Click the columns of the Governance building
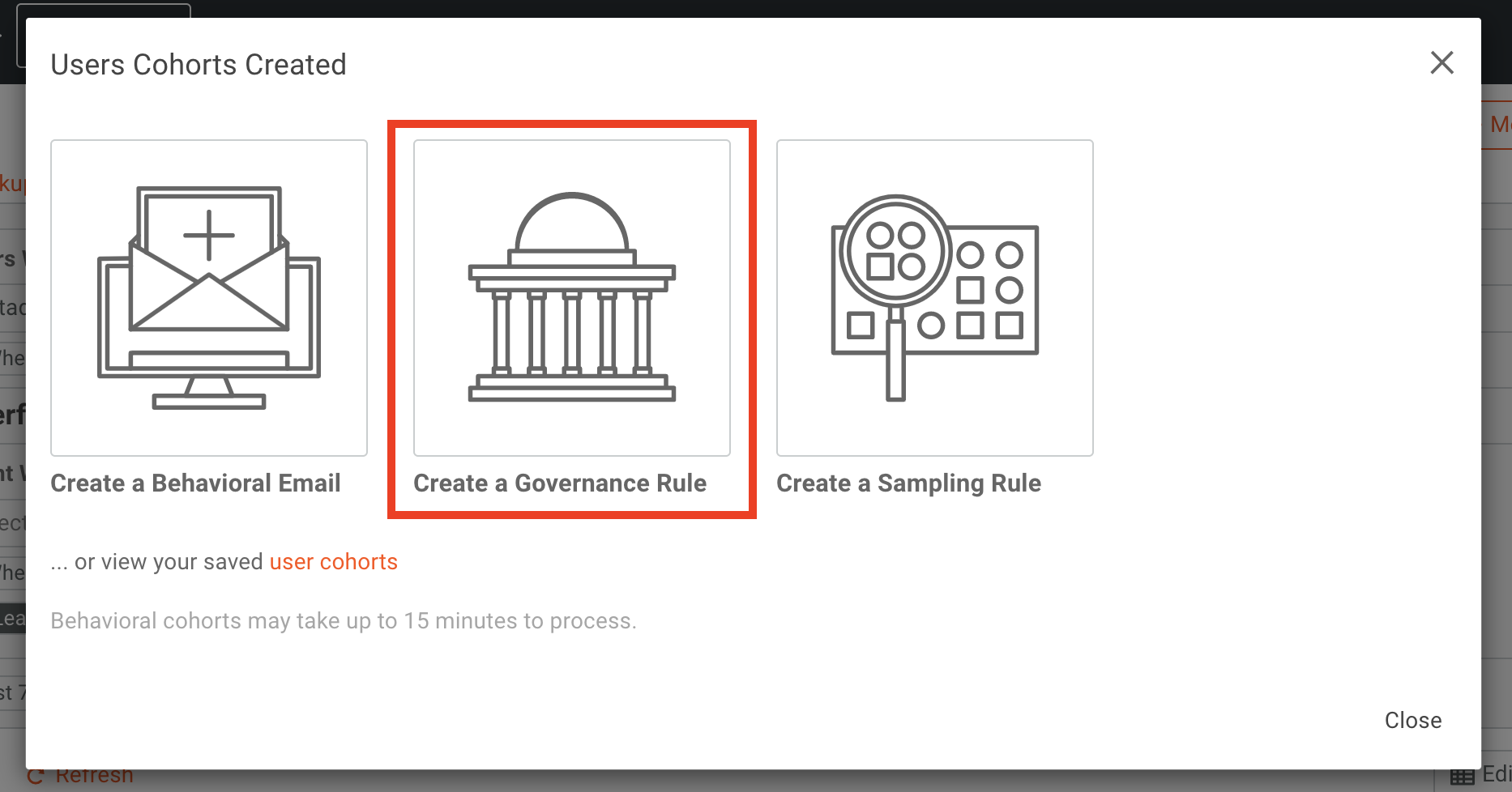This screenshot has height=792, width=1512. [572, 333]
